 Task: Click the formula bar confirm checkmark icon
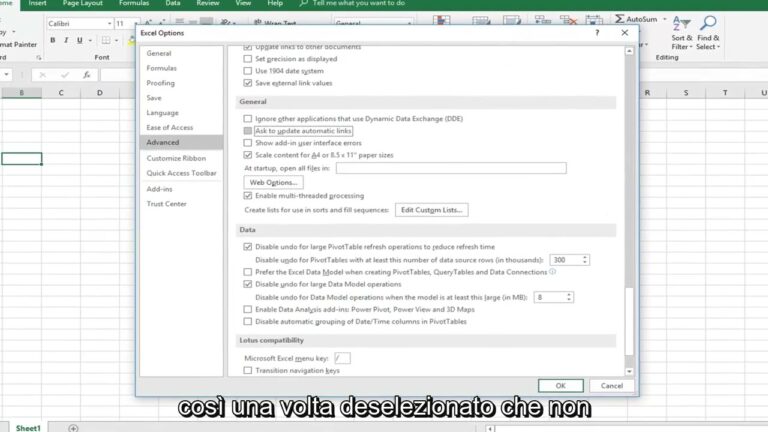[65, 75]
